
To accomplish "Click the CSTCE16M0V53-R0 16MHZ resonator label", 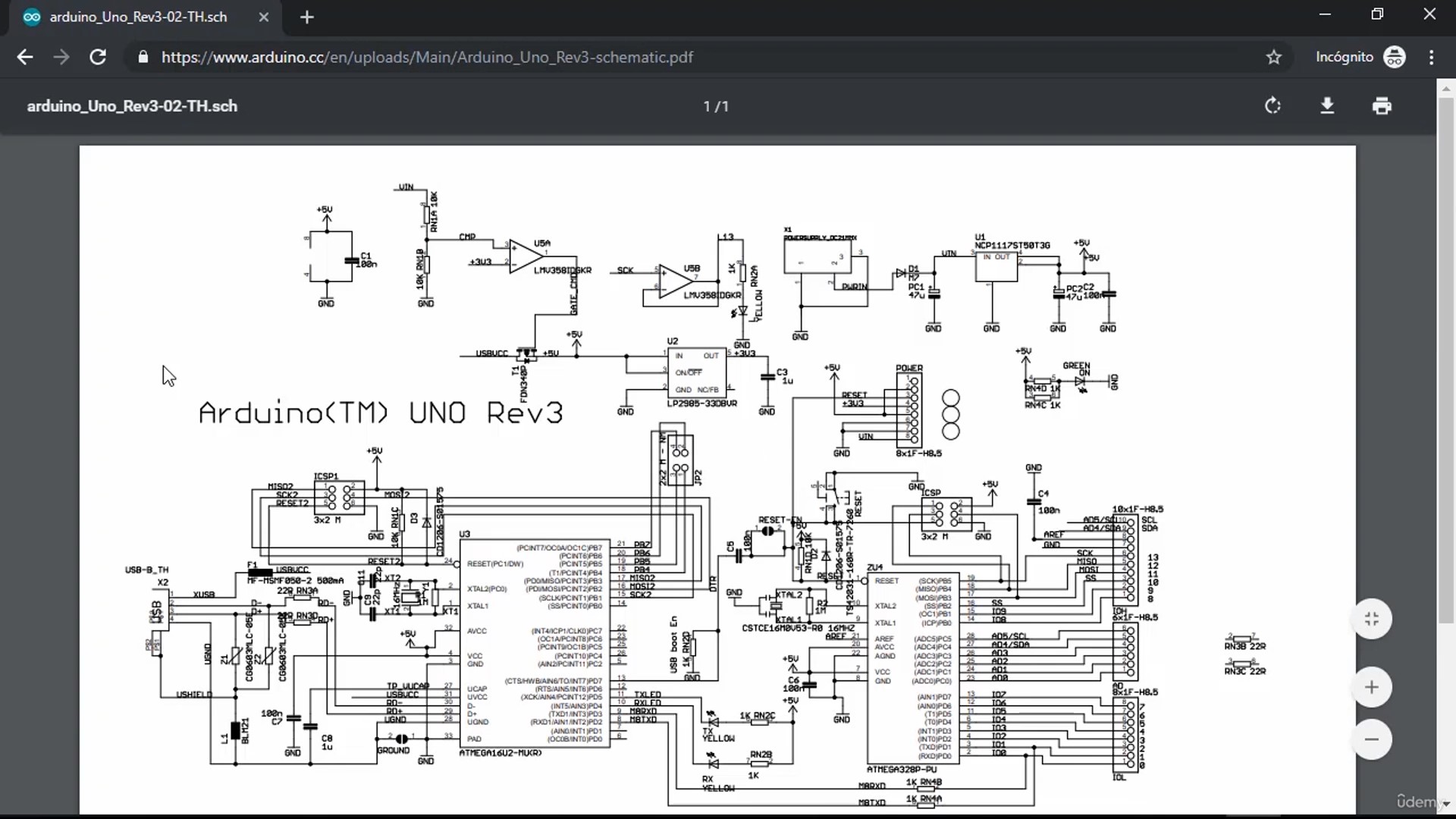I will pyautogui.click(x=798, y=628).
